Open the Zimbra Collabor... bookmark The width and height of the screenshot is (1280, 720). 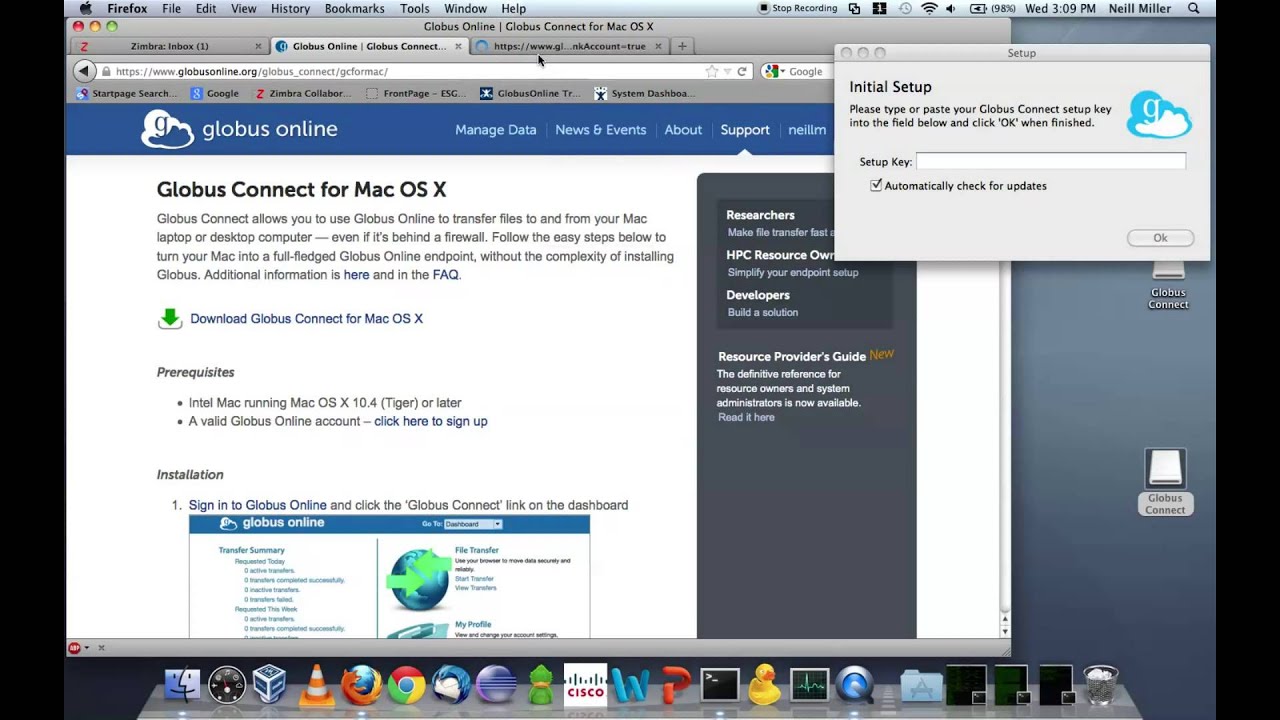pos(303,93)
